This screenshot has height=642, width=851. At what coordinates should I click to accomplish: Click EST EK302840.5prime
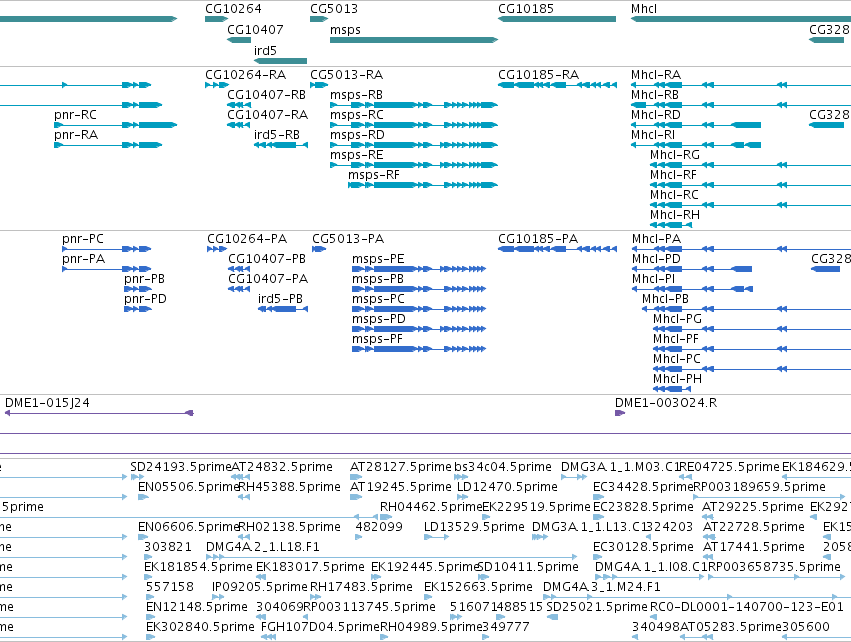(200, 627)
